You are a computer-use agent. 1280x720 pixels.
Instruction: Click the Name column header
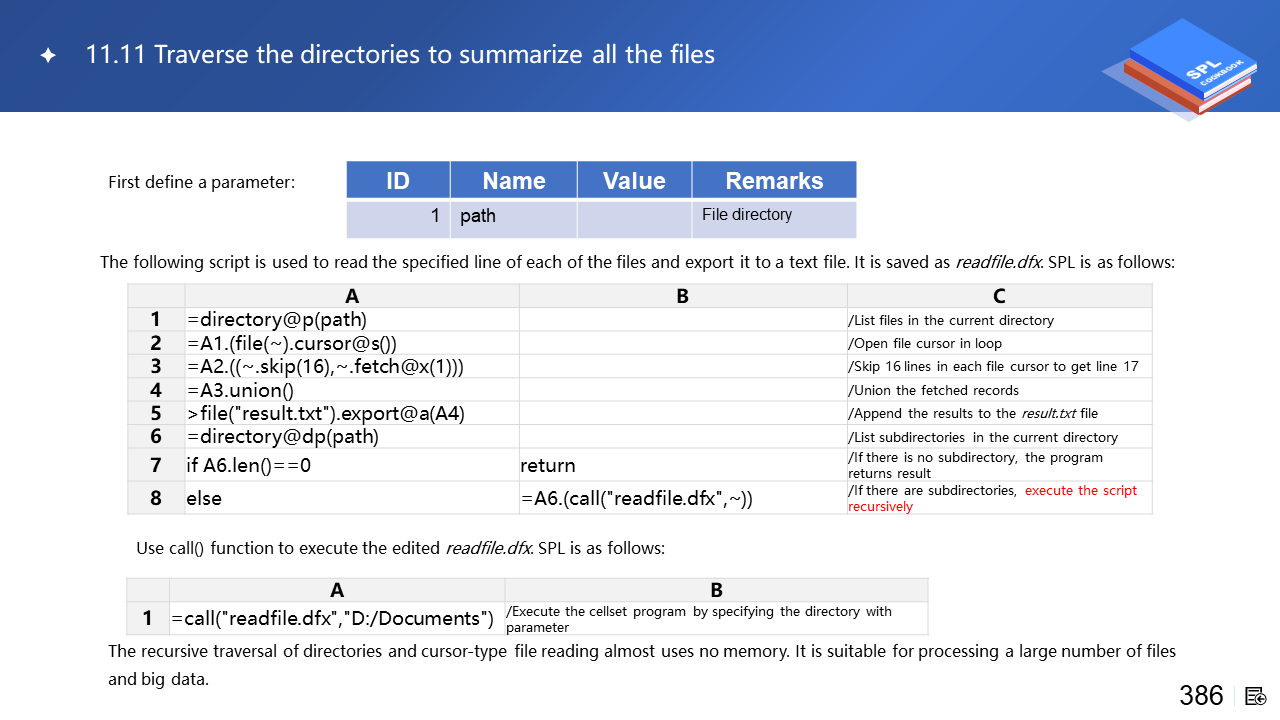coord(513,180)
